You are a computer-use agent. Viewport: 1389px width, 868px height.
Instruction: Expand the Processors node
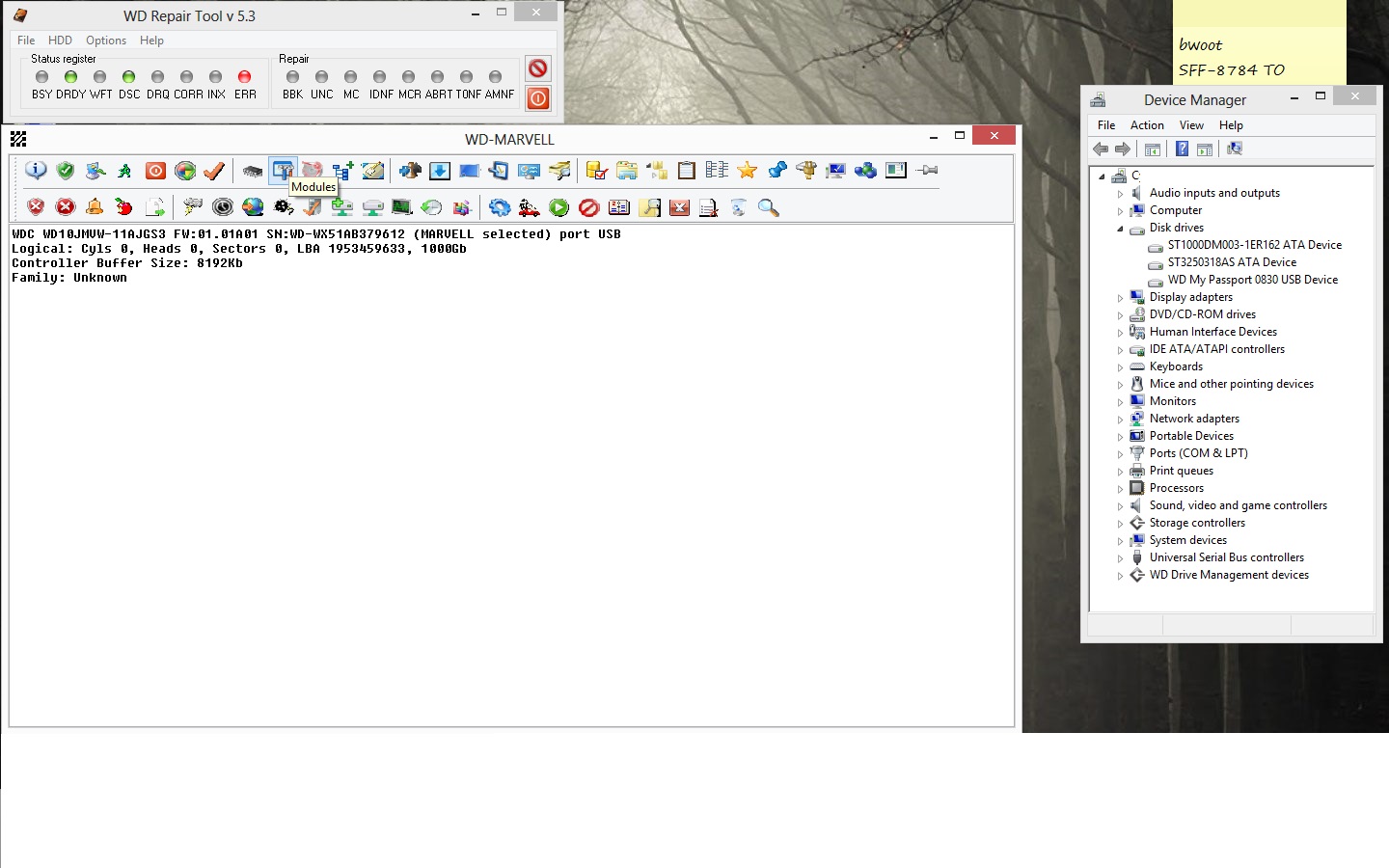[x=1120, y=489]
